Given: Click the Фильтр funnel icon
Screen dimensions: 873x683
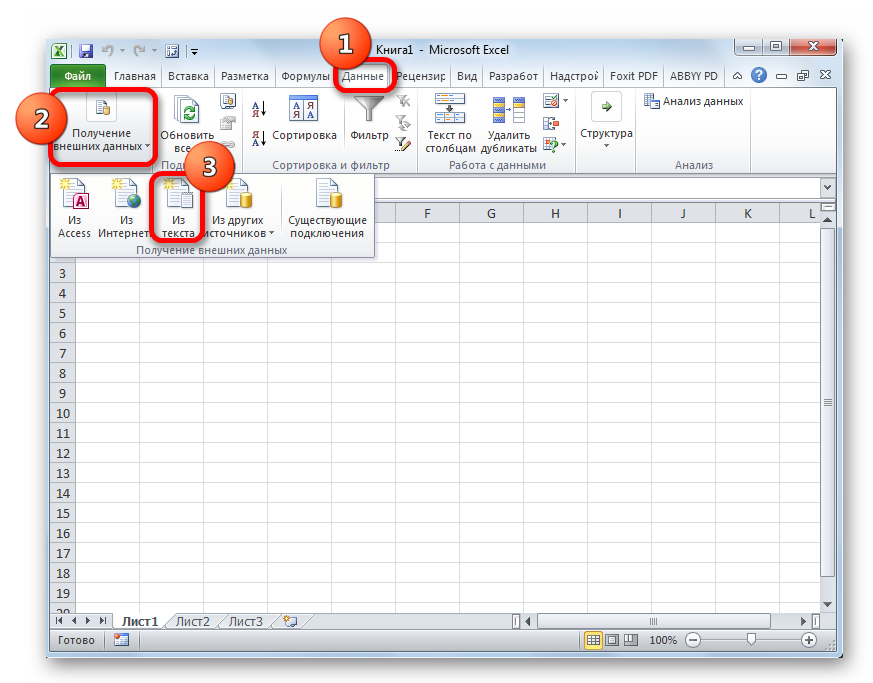Looking at the screenshot, I should [369, 109].
